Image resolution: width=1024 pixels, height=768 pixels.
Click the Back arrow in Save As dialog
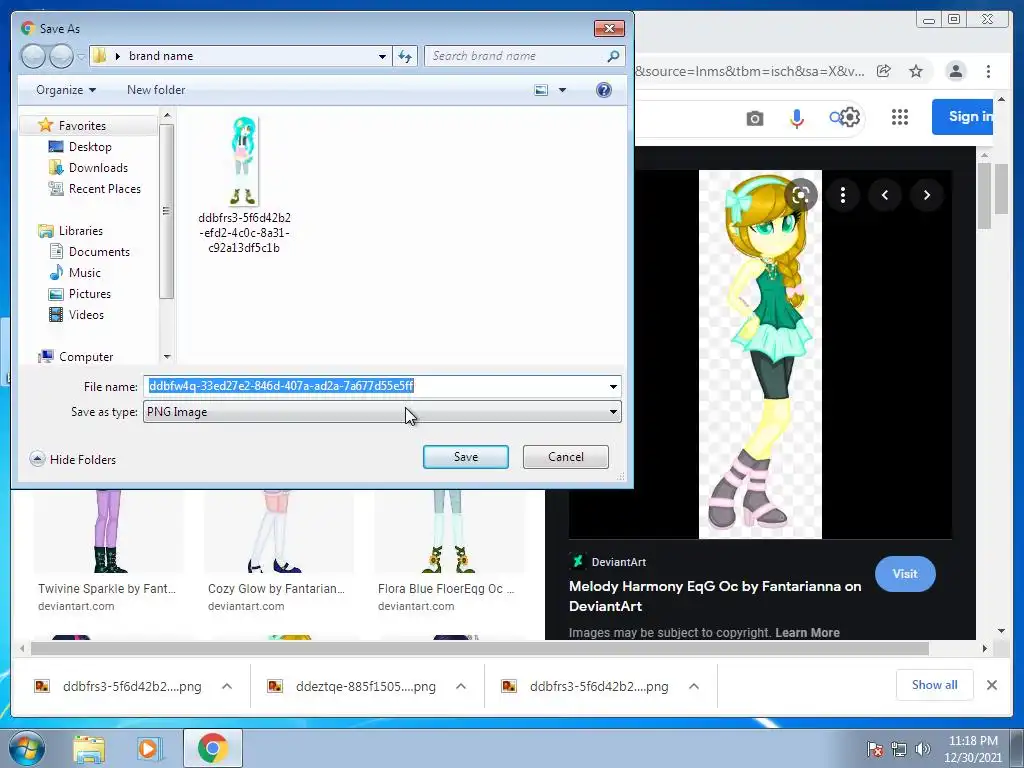coord(33,56)
